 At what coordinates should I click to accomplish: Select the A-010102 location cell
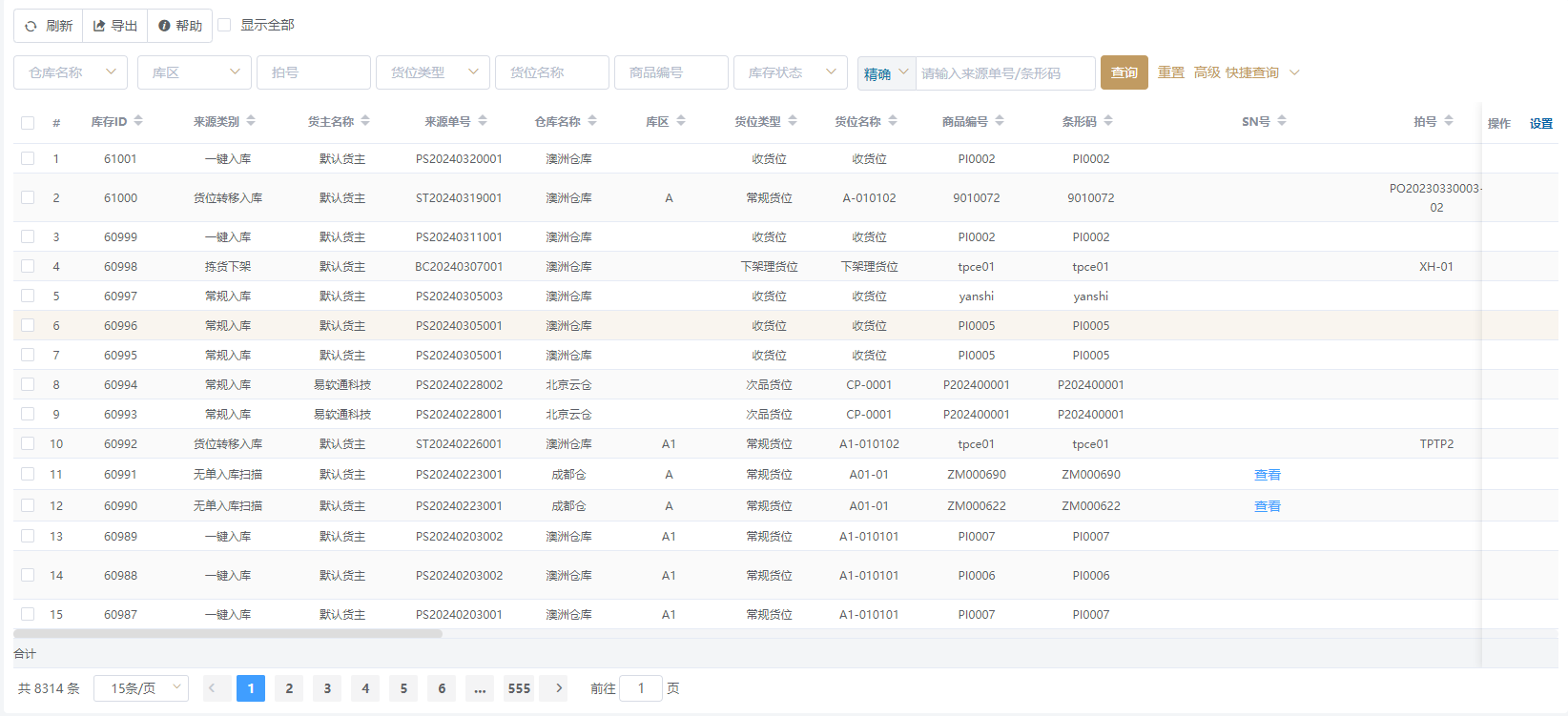click(x=869, y=197)
